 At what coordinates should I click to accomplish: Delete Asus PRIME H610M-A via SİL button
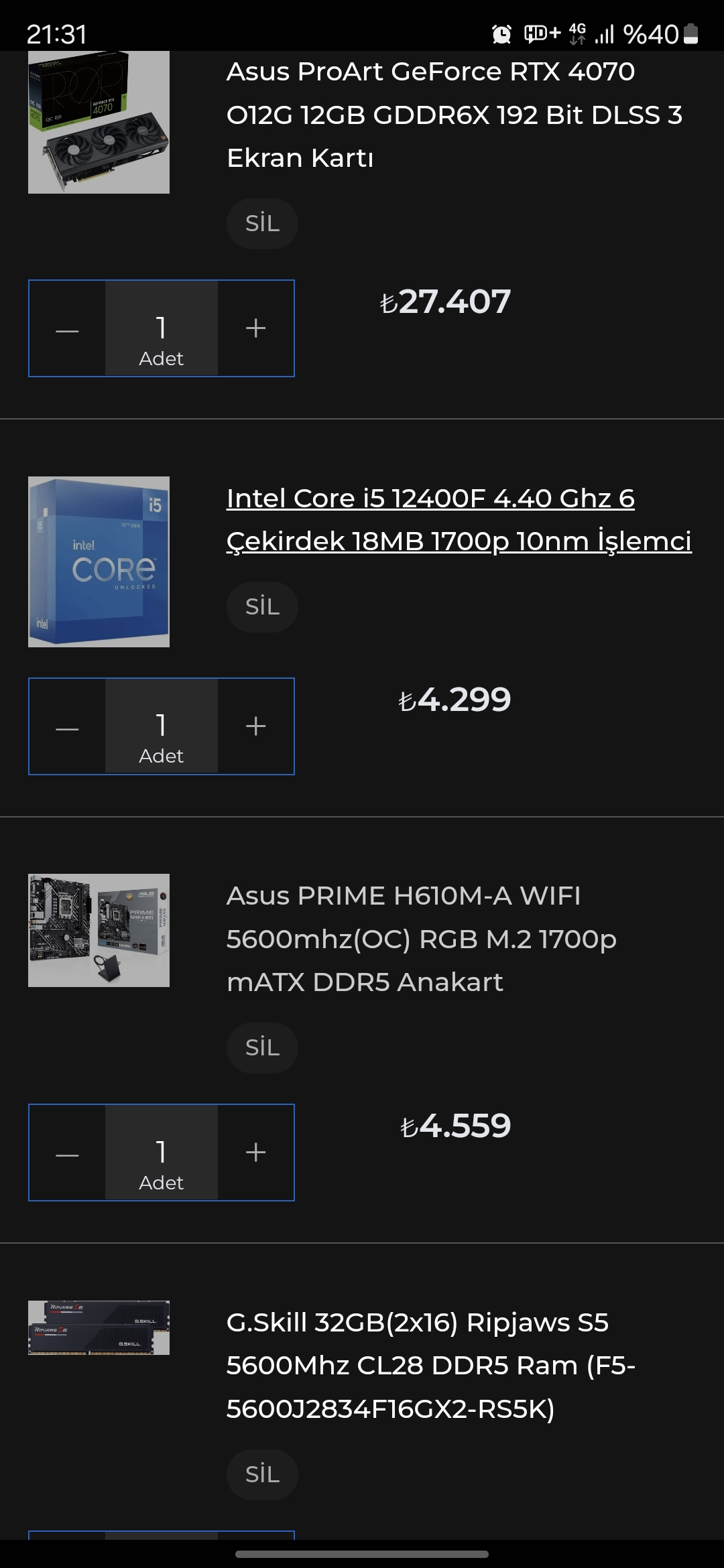tap(262, 1048)
